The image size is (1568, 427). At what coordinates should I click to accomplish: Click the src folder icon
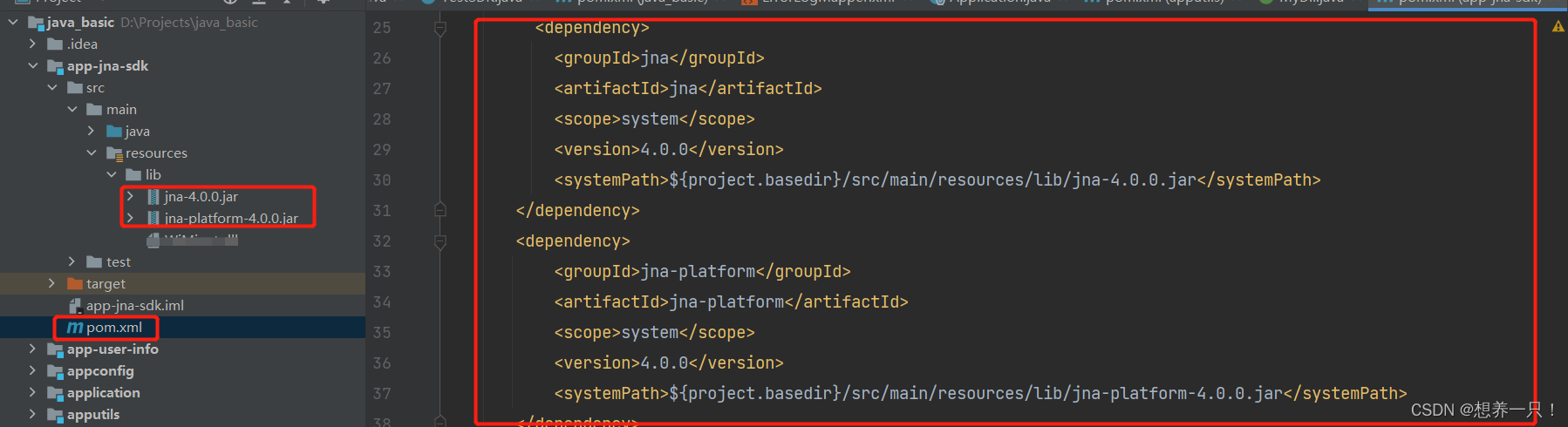point(75,88)
